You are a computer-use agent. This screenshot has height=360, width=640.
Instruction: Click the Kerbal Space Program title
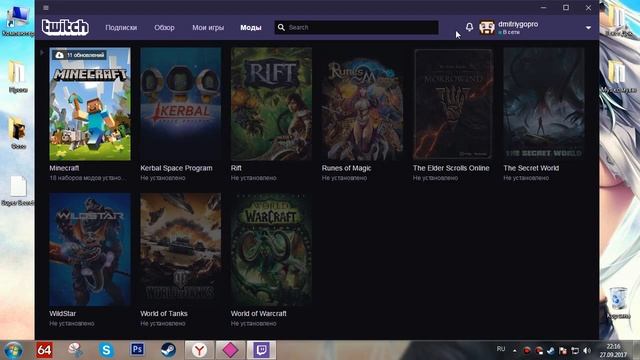(x=176, y=168)
